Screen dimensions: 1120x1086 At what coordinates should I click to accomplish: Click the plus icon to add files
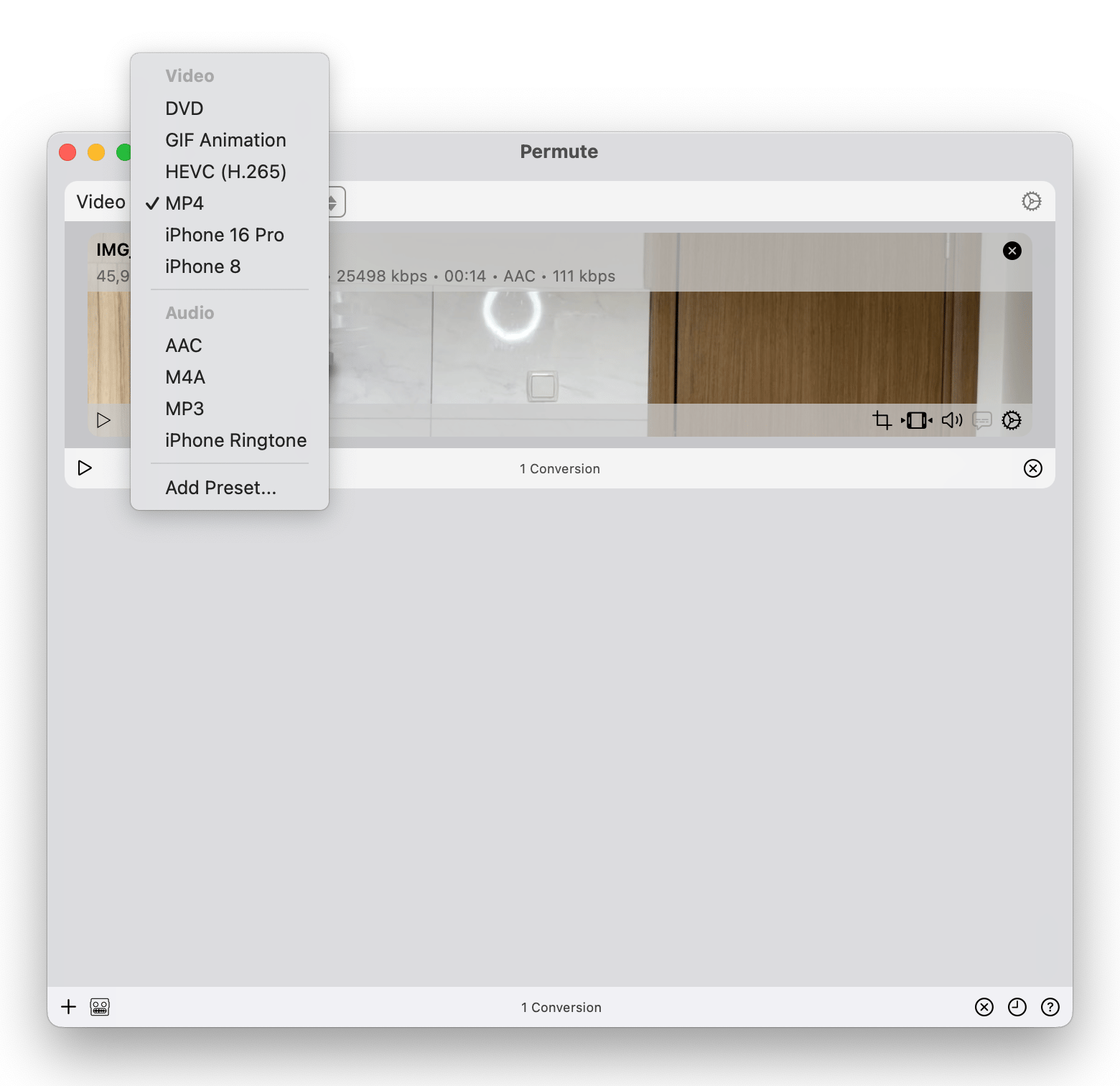pyautogui.click(x=68, y=1007)
